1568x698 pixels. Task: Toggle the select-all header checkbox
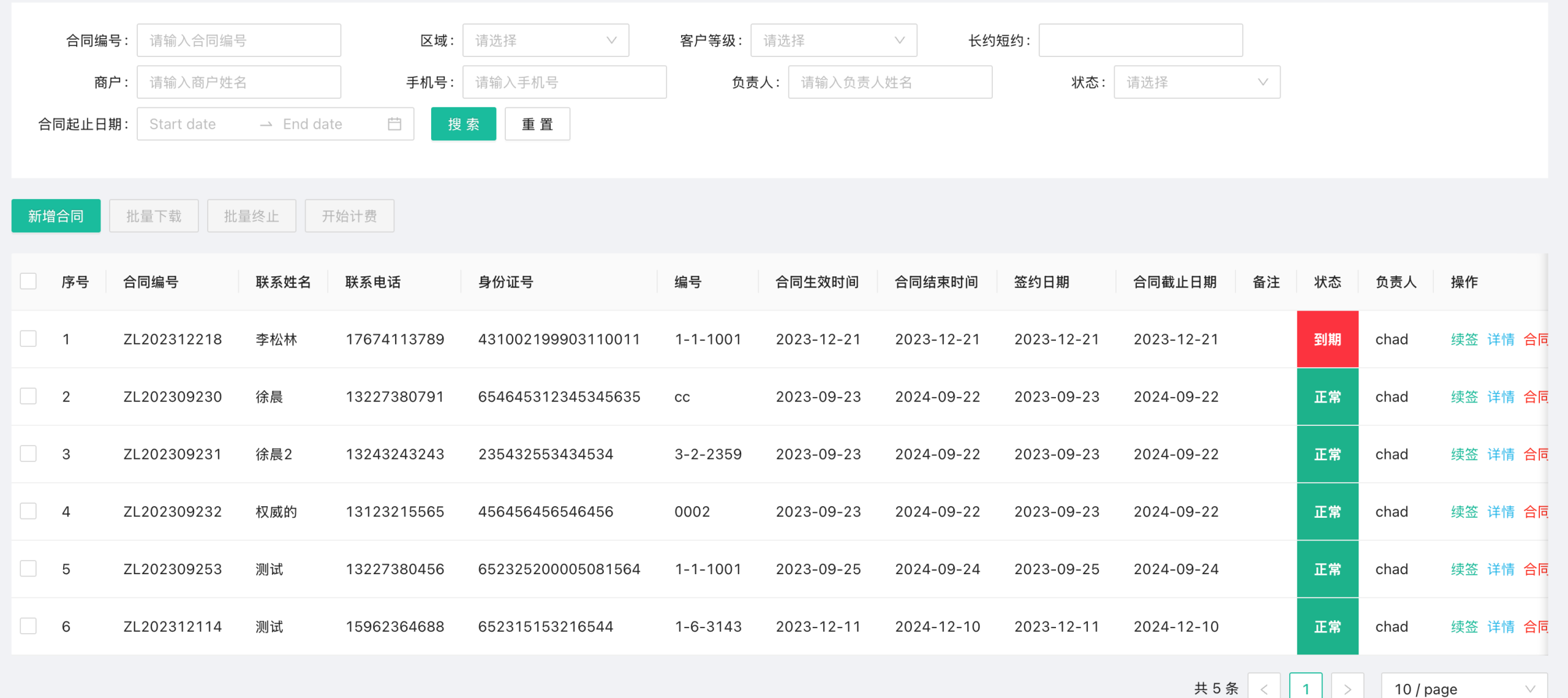pyautogui.click(x=28, y=281)
